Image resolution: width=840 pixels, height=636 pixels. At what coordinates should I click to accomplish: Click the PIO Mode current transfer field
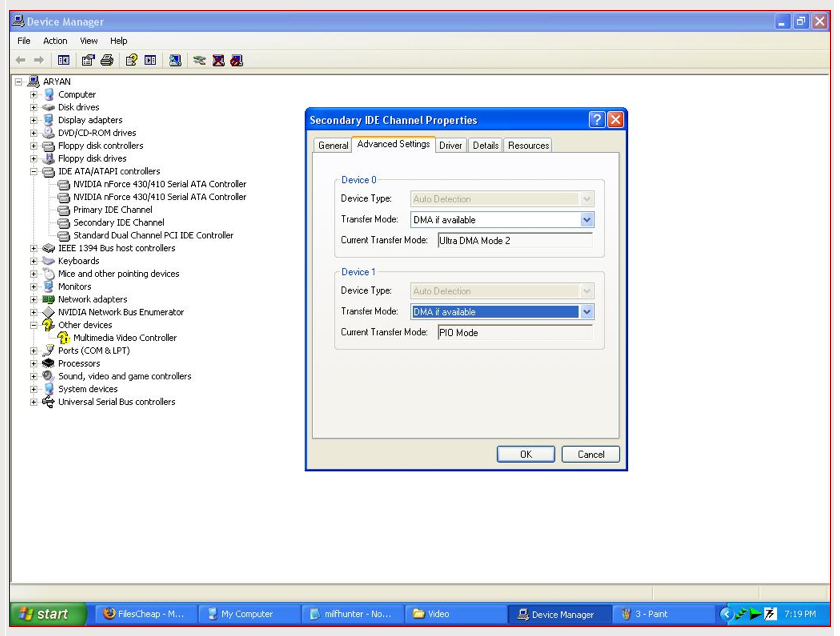[515, 333]
